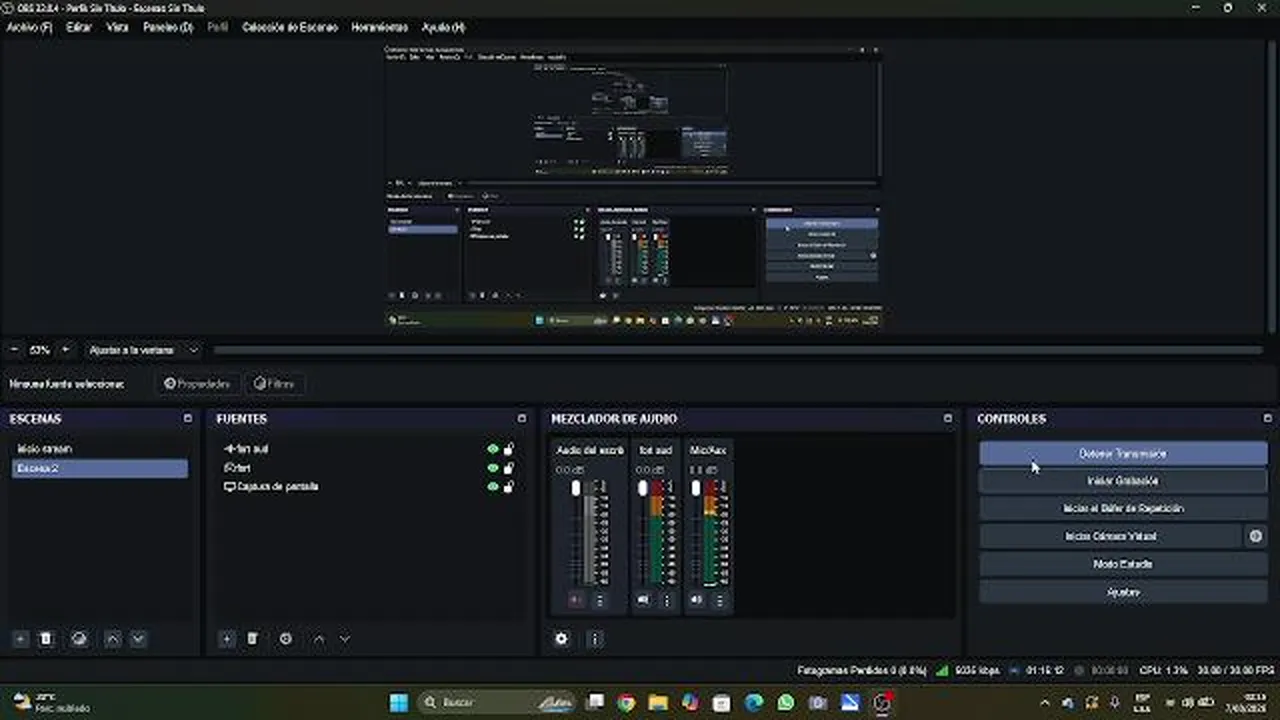1280x720 pixels.
Task: Move the selected scene down
Action: click(138, 638)
